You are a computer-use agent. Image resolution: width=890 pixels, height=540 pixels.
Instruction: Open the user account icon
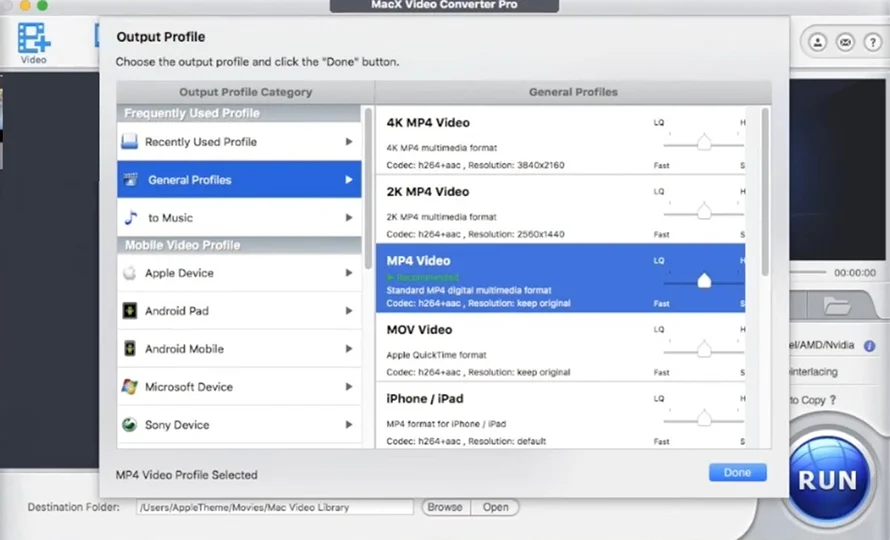point(817,42)
